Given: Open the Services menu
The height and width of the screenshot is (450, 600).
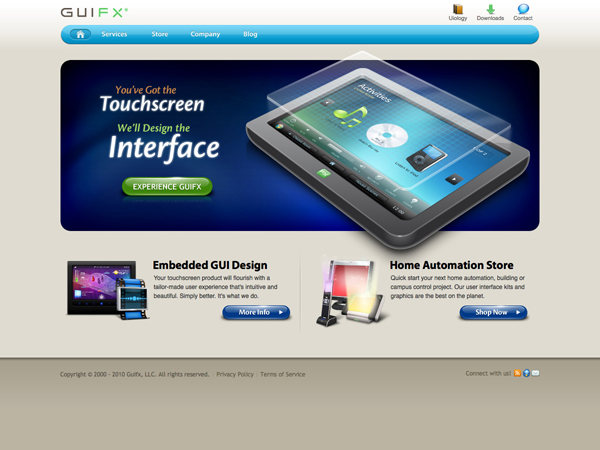Looking at the screenshot, I should pyautogui.click(x=114, y=34).
